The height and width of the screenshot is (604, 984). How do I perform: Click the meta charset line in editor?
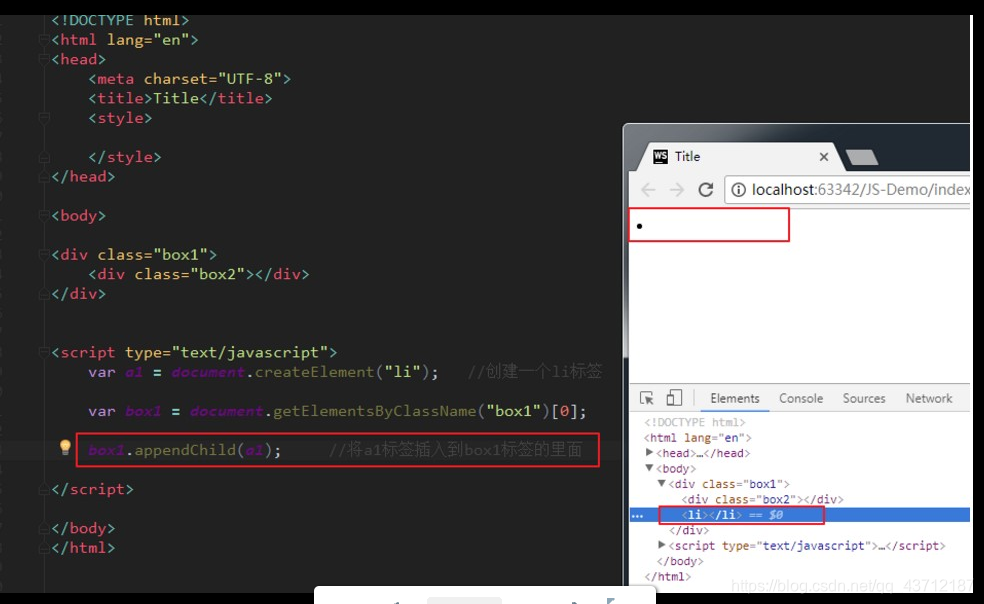(190, 78)
